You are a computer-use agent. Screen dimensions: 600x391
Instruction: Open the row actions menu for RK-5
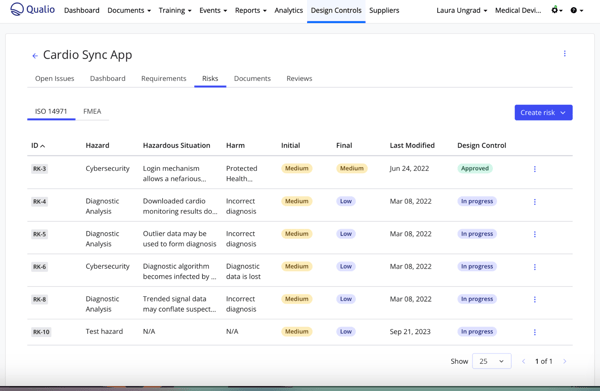pyautogui.click(x=535, y=234)
